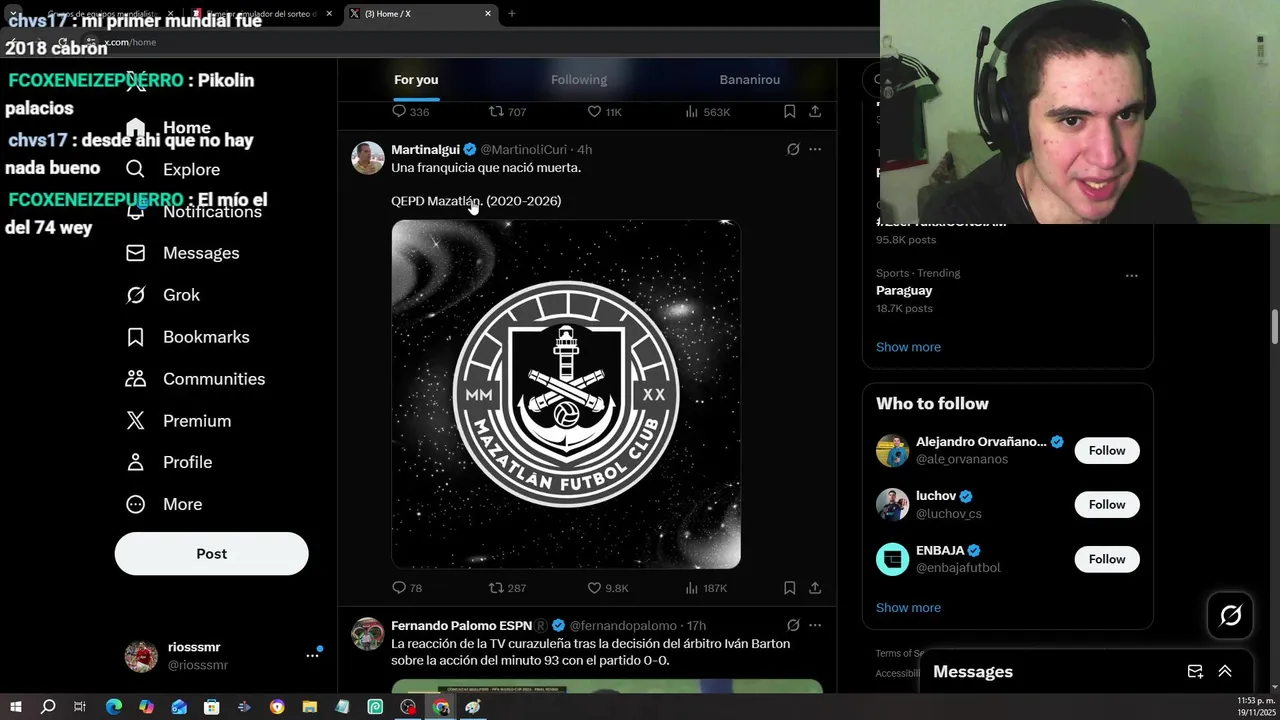
Task: Follow luchov
Action: tap(1107, 505)
